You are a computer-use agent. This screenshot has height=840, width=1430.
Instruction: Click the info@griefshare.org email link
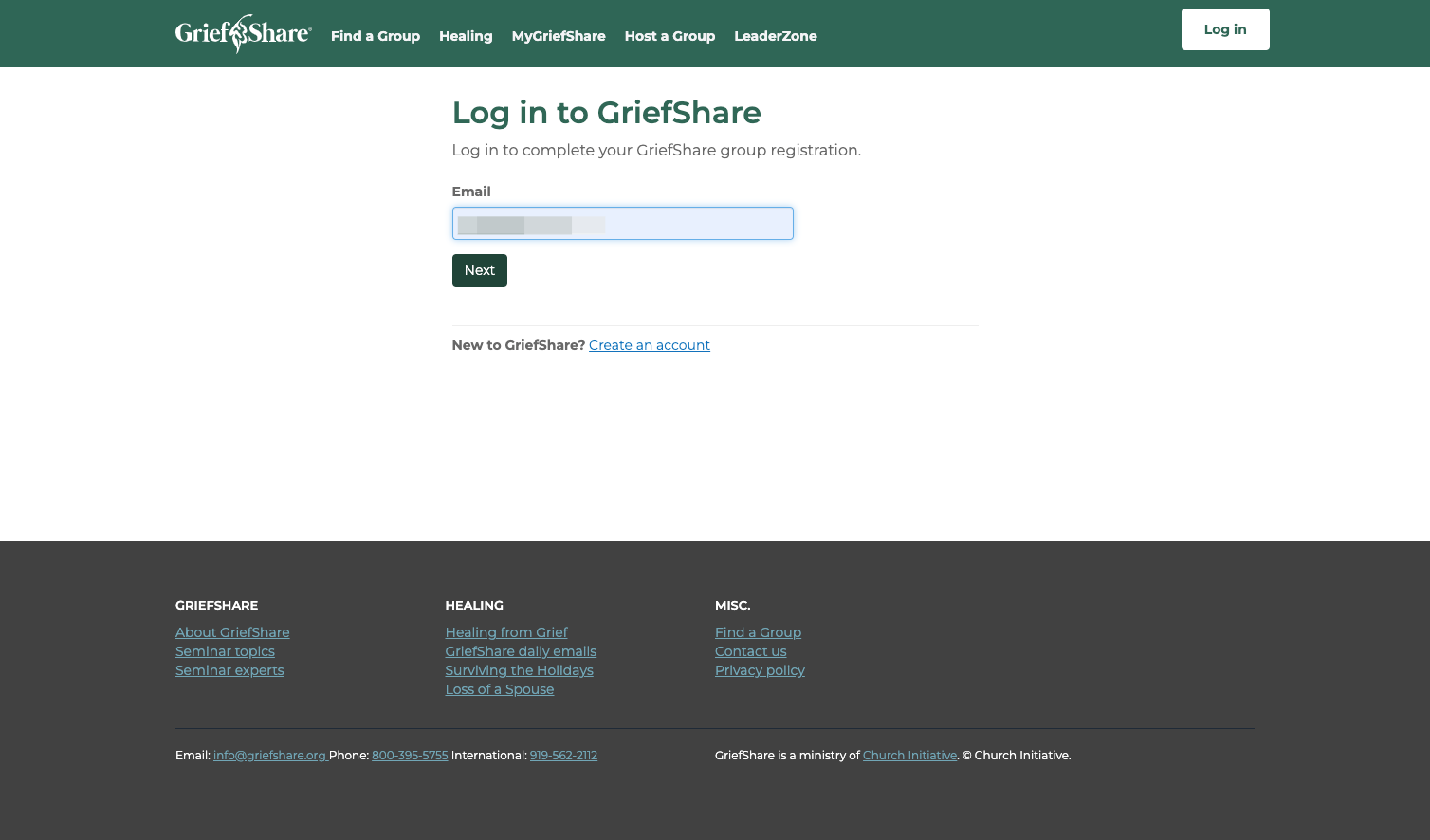click(x=270, y=756)
